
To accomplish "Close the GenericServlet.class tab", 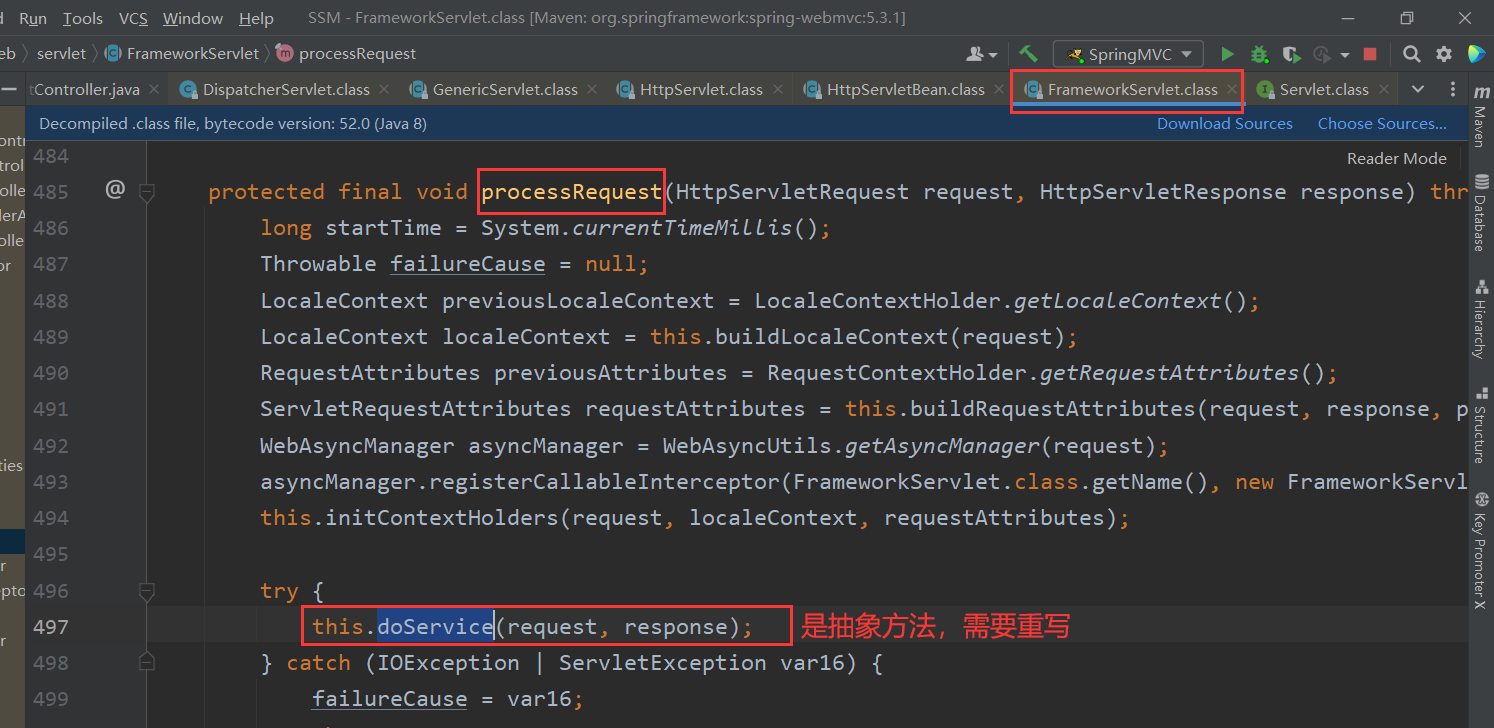I will [x=594, y=89].
